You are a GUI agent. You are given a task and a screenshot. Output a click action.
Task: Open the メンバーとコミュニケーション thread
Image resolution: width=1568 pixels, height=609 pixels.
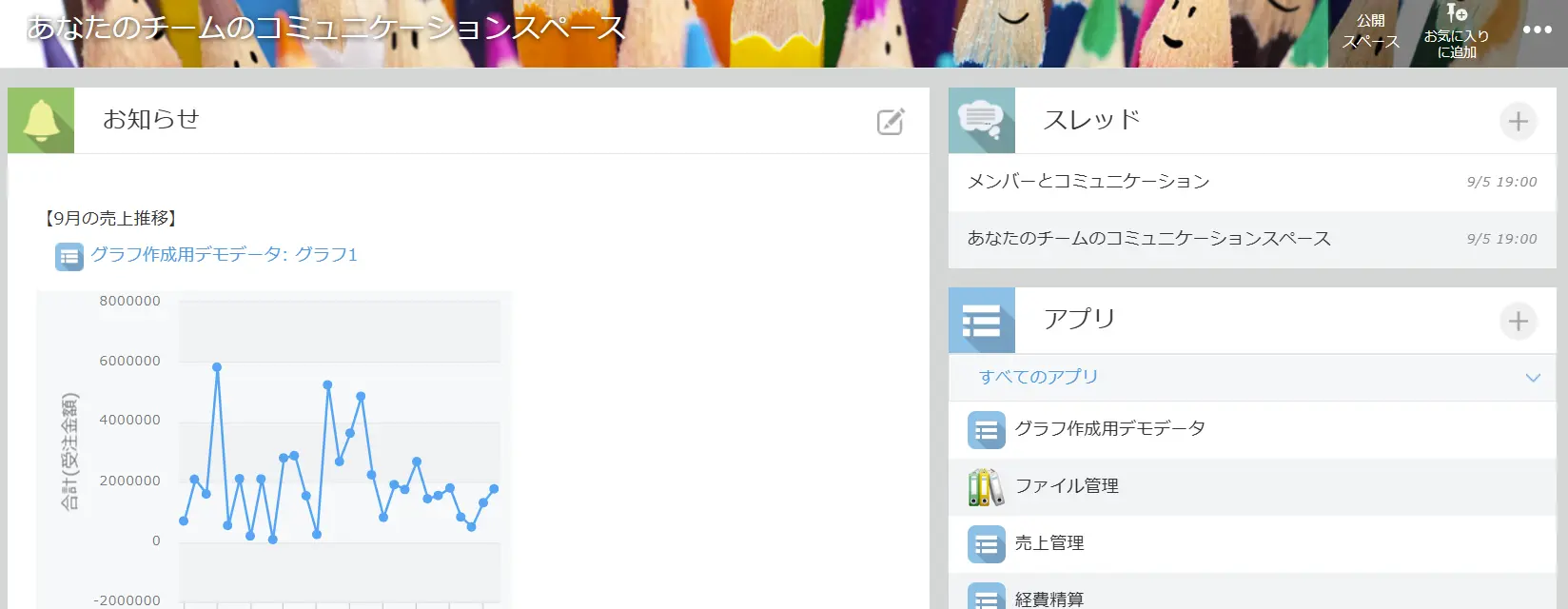point(1088,182)
